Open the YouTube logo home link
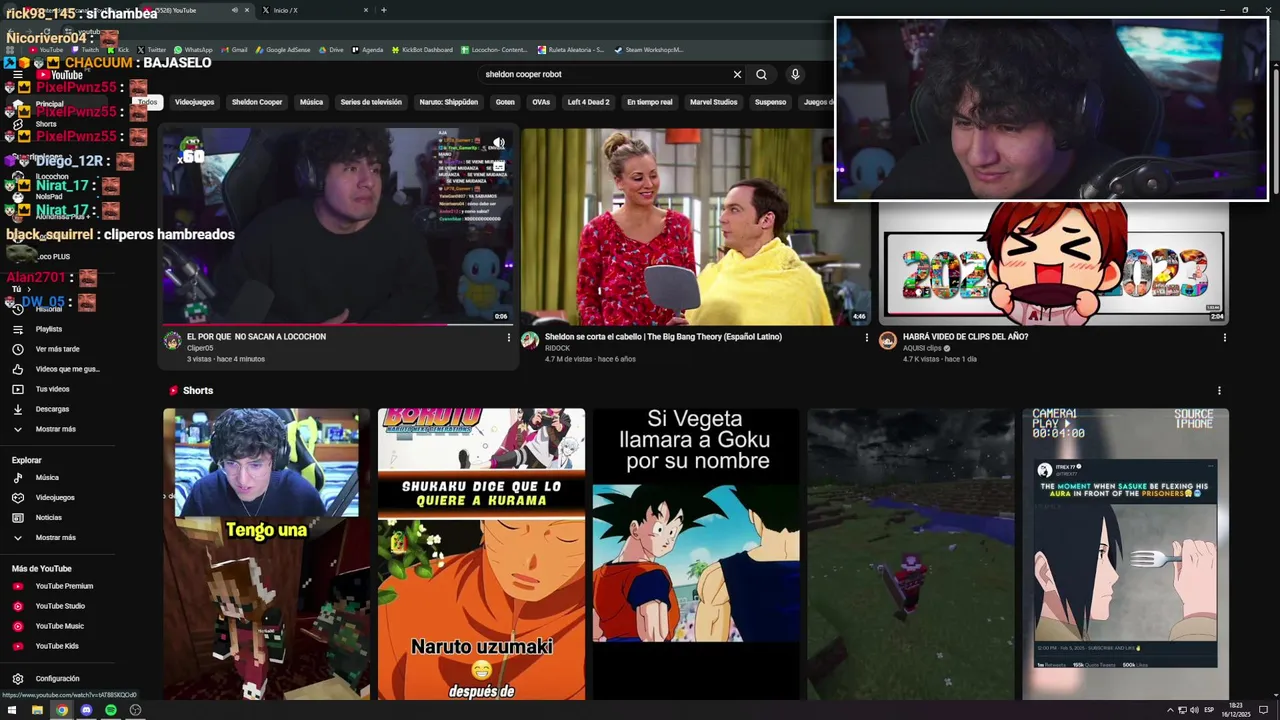The height and width of the screenshot is (720, 1280). [x=60, y=75]
